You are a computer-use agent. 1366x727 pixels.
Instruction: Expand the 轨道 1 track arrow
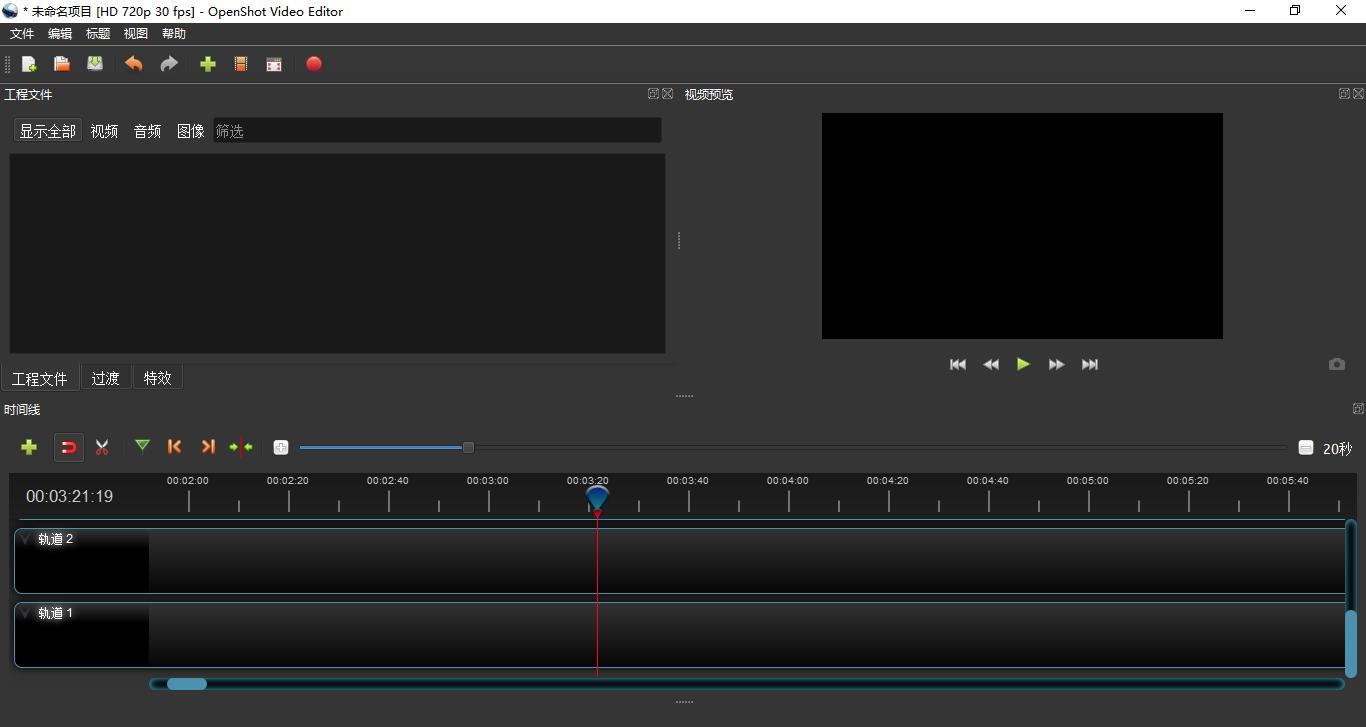25,613
